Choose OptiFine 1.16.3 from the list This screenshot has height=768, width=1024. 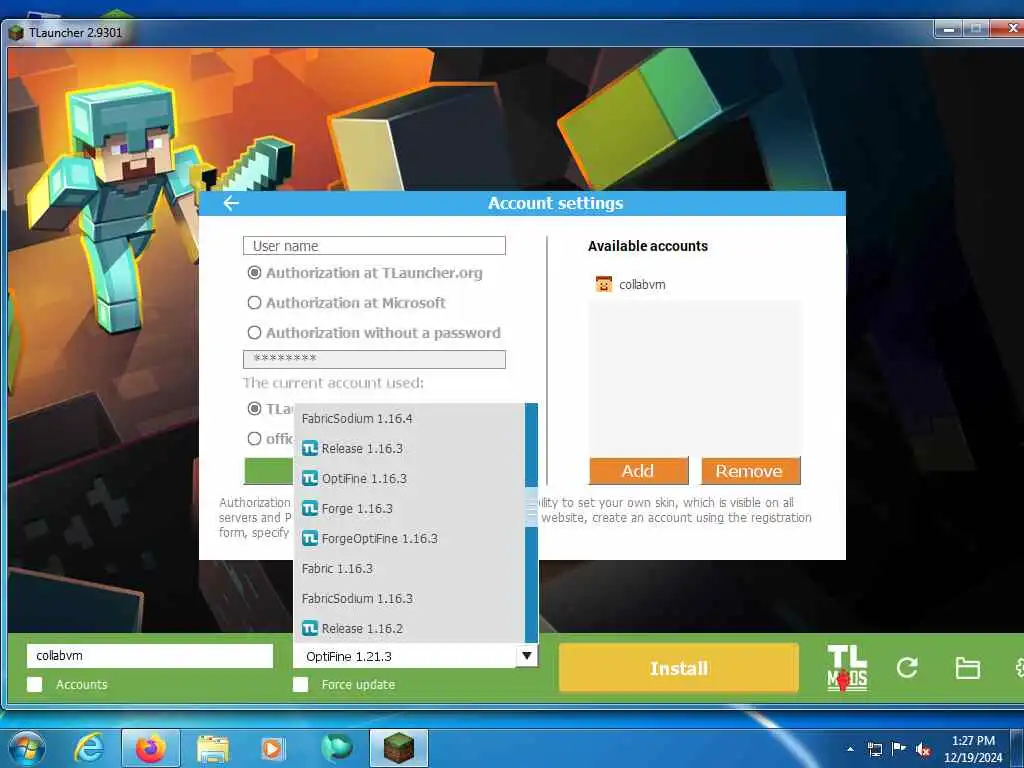[x=409, y=479]
